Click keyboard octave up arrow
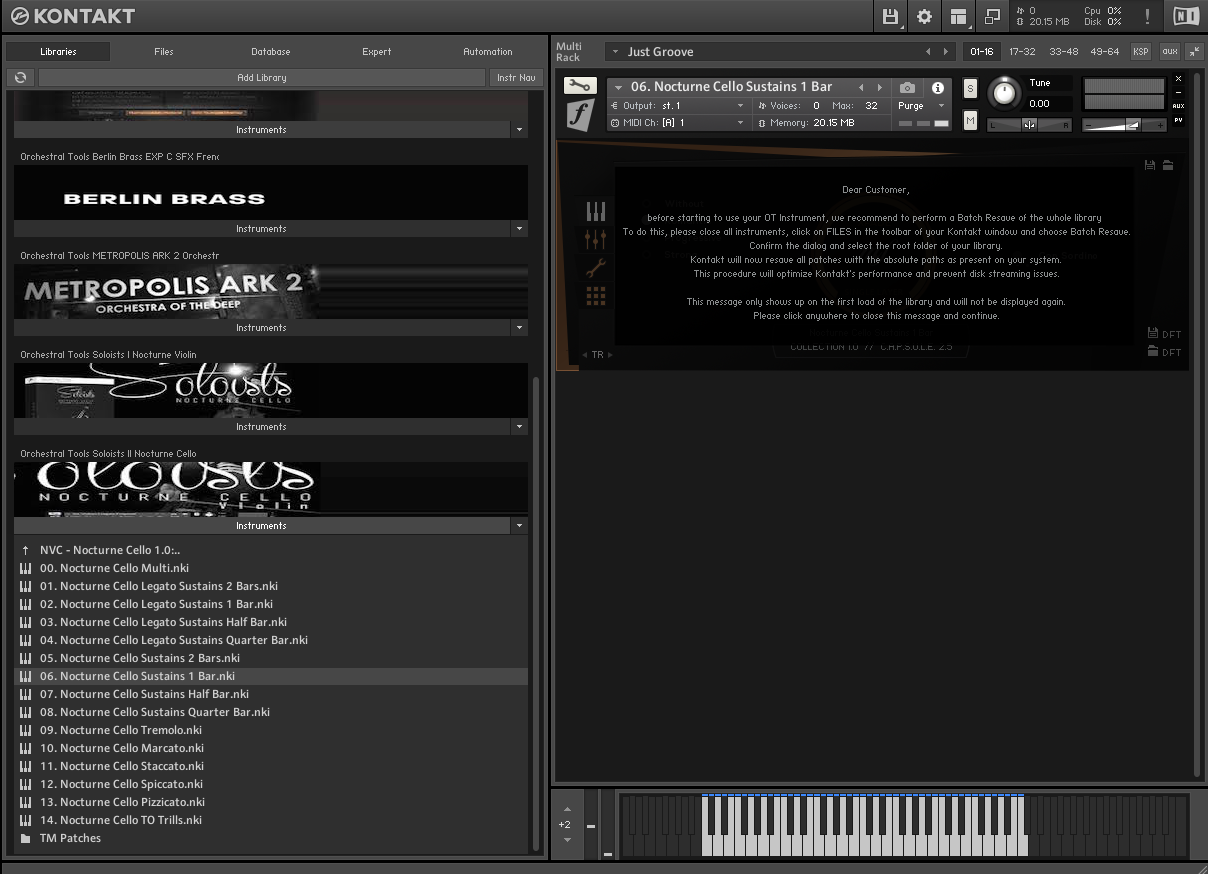1208x874 pixels. point(567,809)
